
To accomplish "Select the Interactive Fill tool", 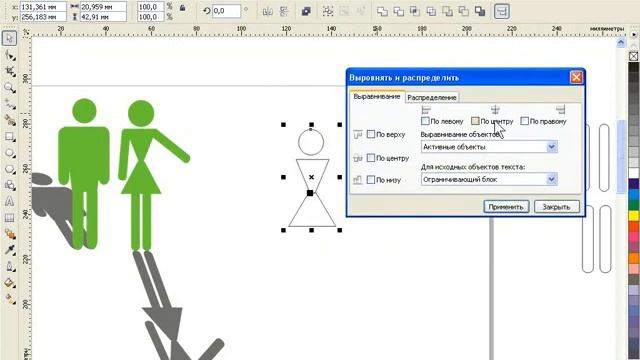I will point(9,299).
